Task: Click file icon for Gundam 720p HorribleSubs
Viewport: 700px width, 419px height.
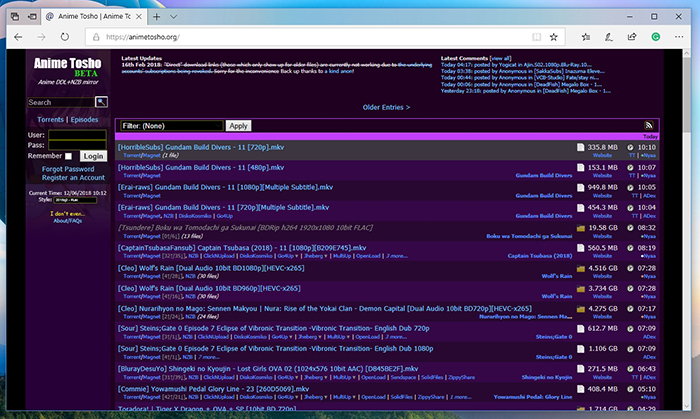Action: [x=580, y=147]
